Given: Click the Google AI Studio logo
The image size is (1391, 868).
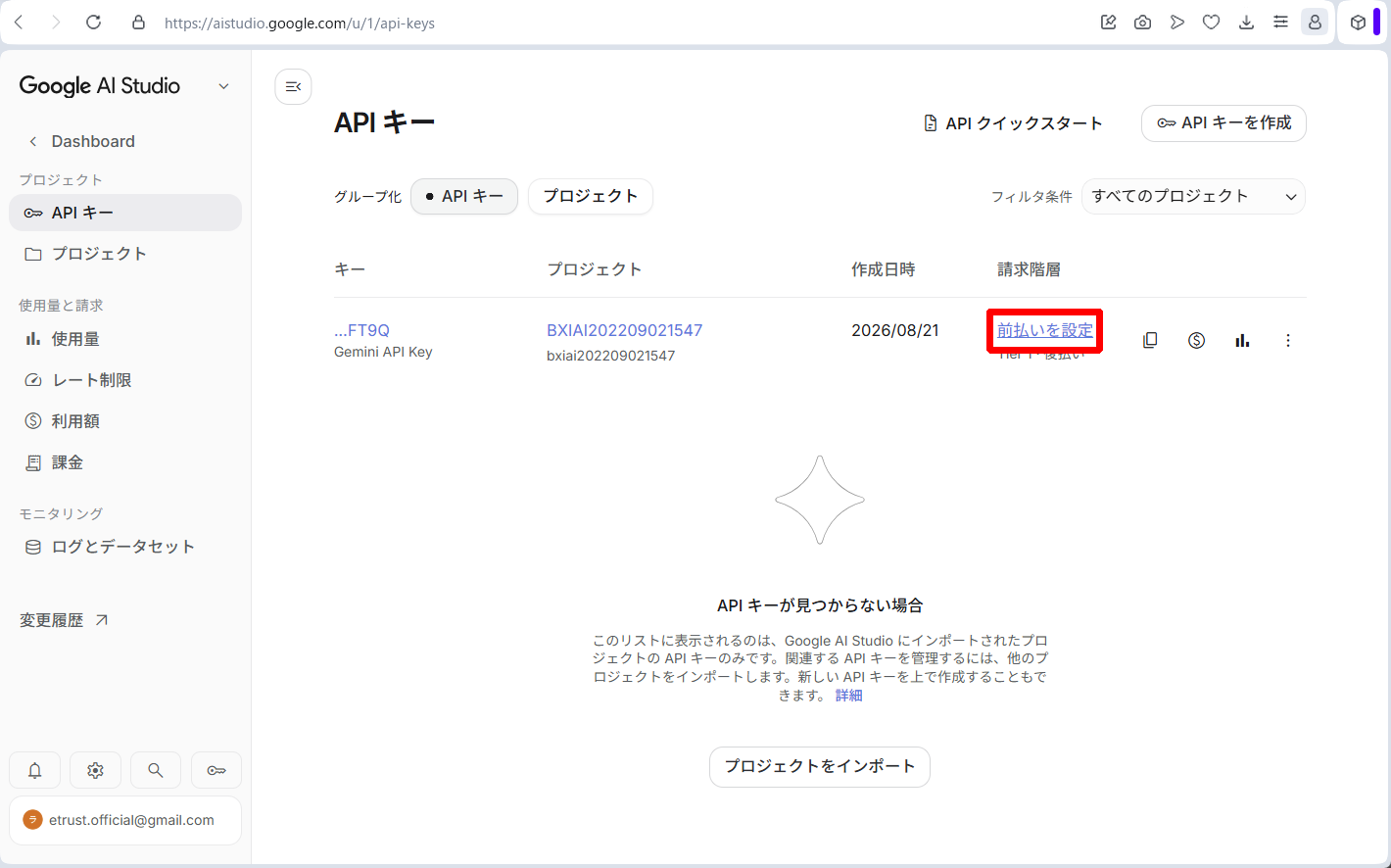Looking at the screenshot, I should tap(100, 86).
